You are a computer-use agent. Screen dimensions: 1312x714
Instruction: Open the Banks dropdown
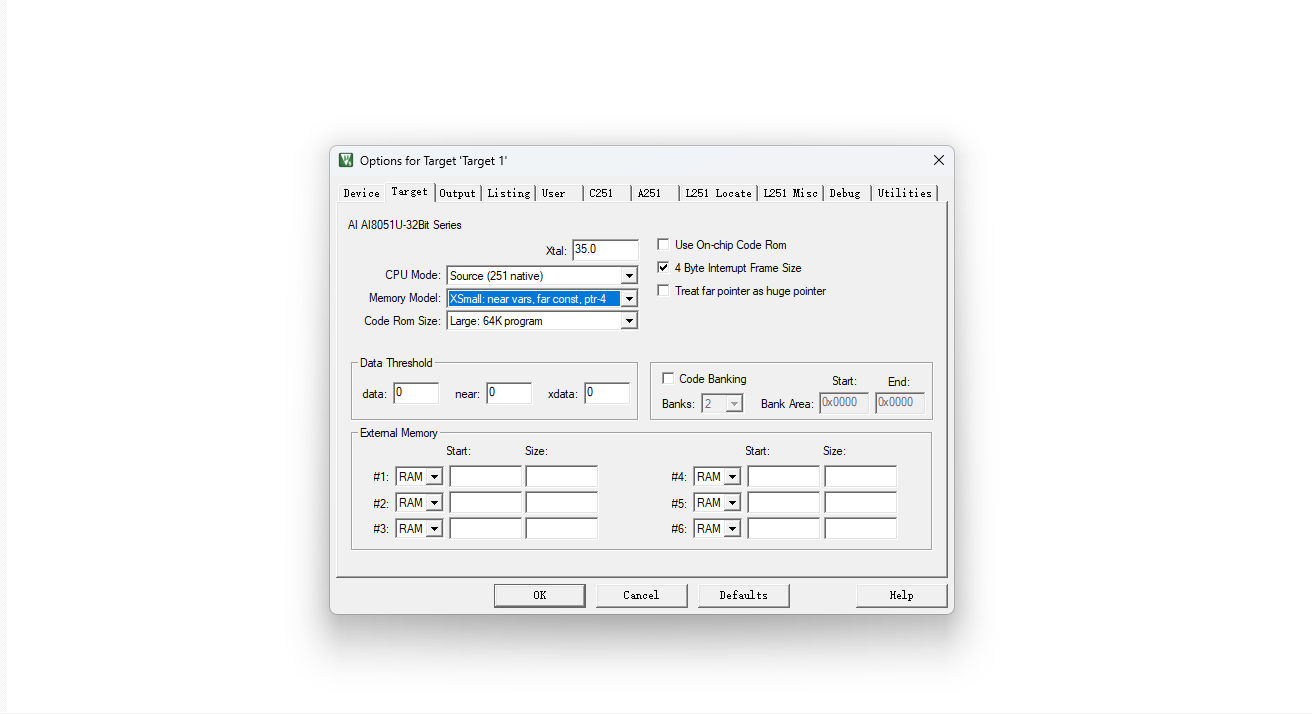pos(734,403)
